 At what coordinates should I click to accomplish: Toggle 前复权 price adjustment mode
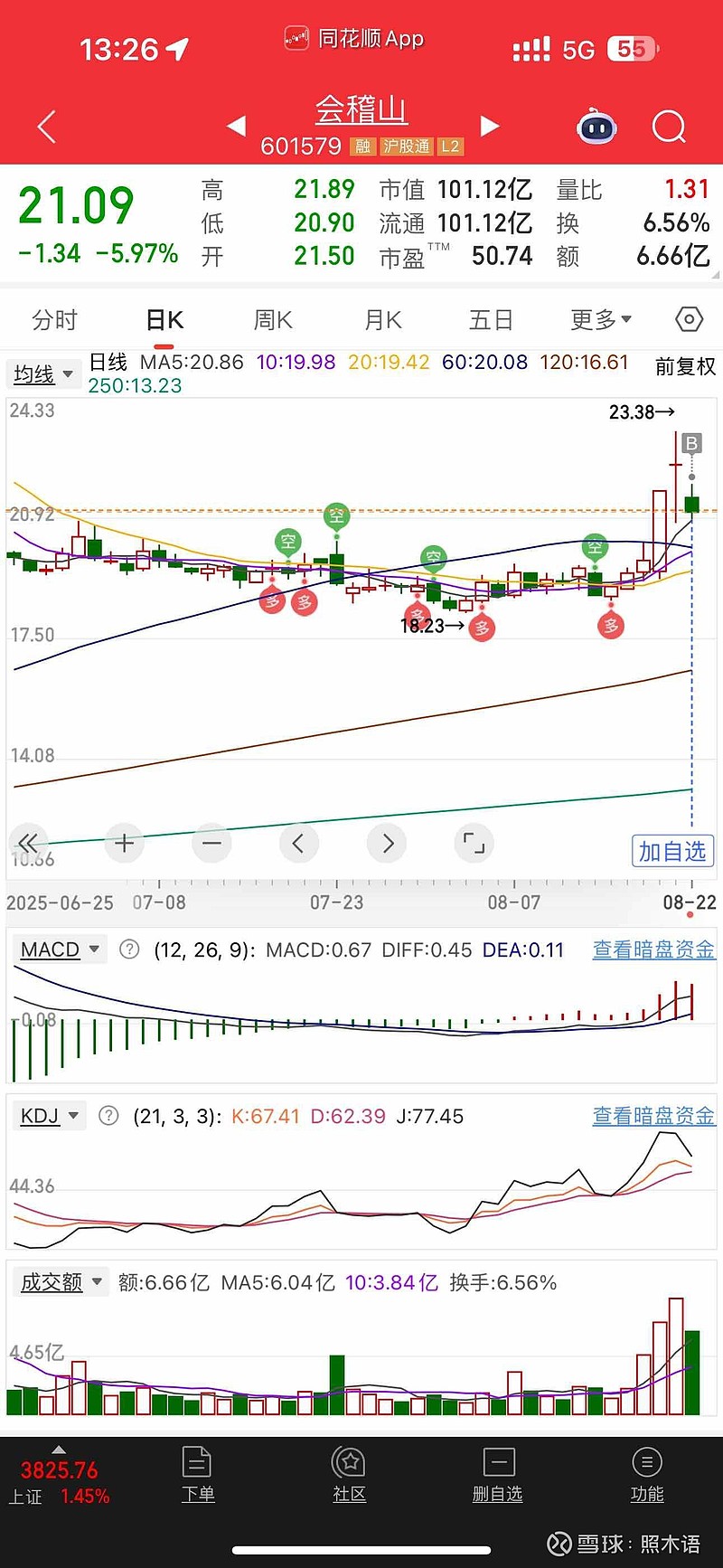tap(685, 366)
